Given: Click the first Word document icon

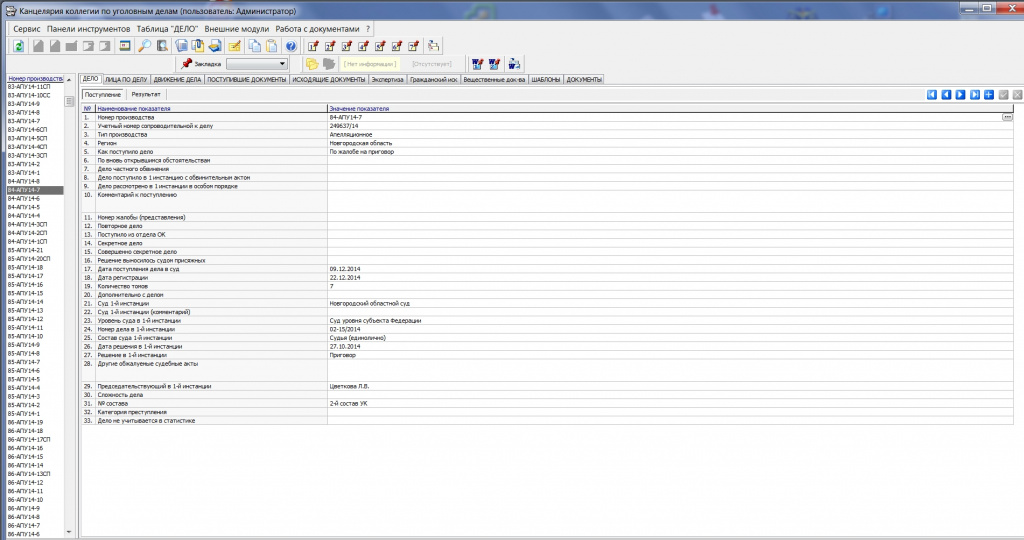Looking at the screenshot, I should click(x=477, y=64).
